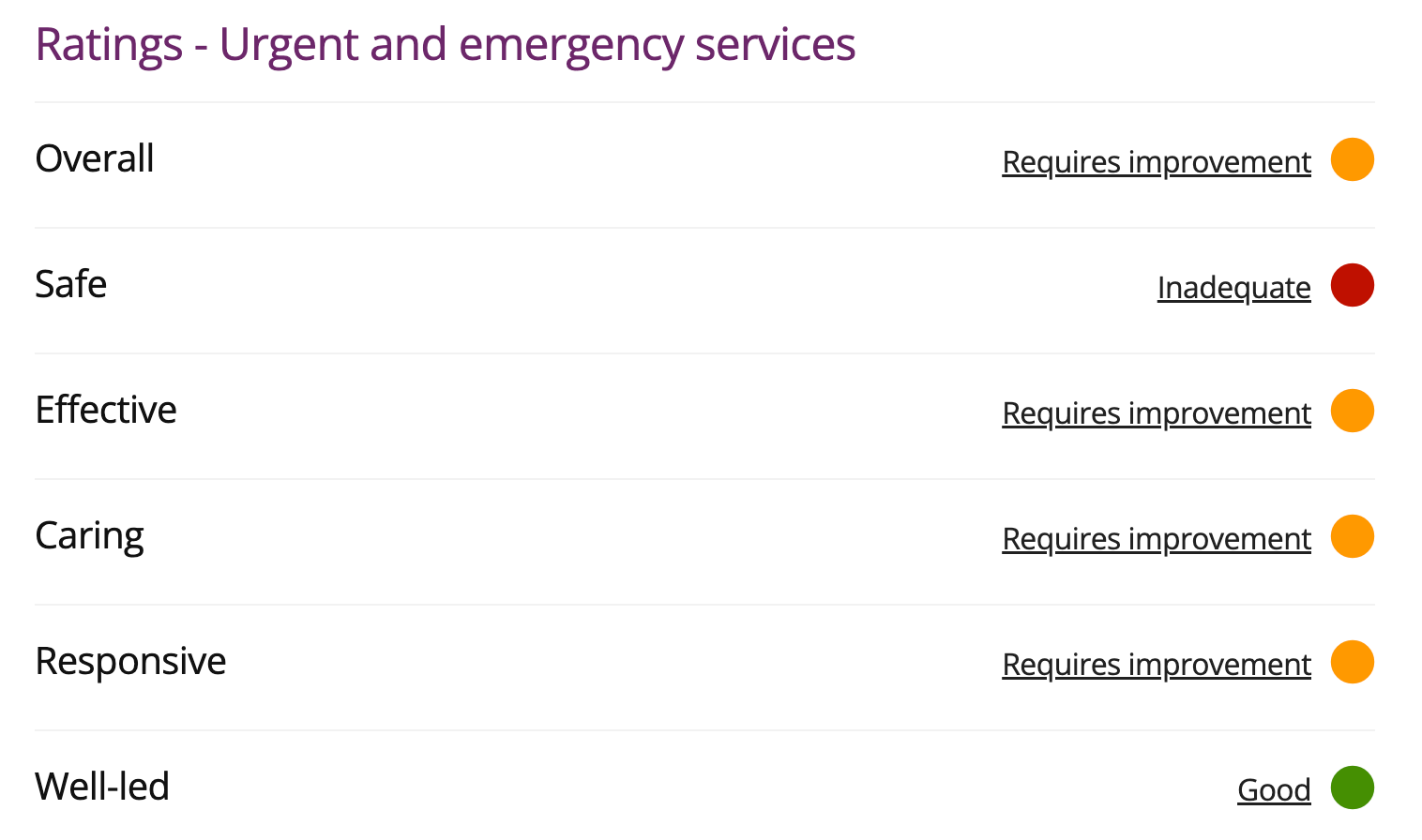Image resolution: width=1422 pixels, height=840 pixels.
Task: Select the Safe category label
Action: [71, 285]
